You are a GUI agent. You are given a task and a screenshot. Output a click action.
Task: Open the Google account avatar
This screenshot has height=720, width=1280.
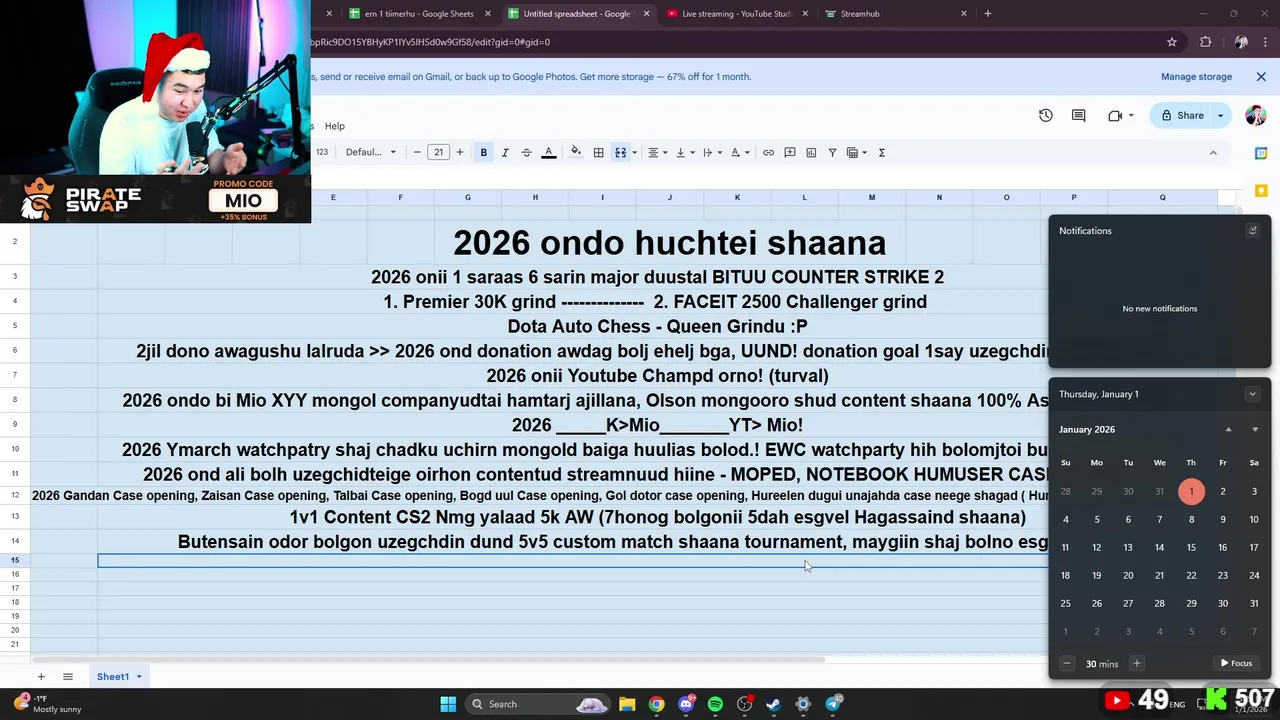point(1256,115)
